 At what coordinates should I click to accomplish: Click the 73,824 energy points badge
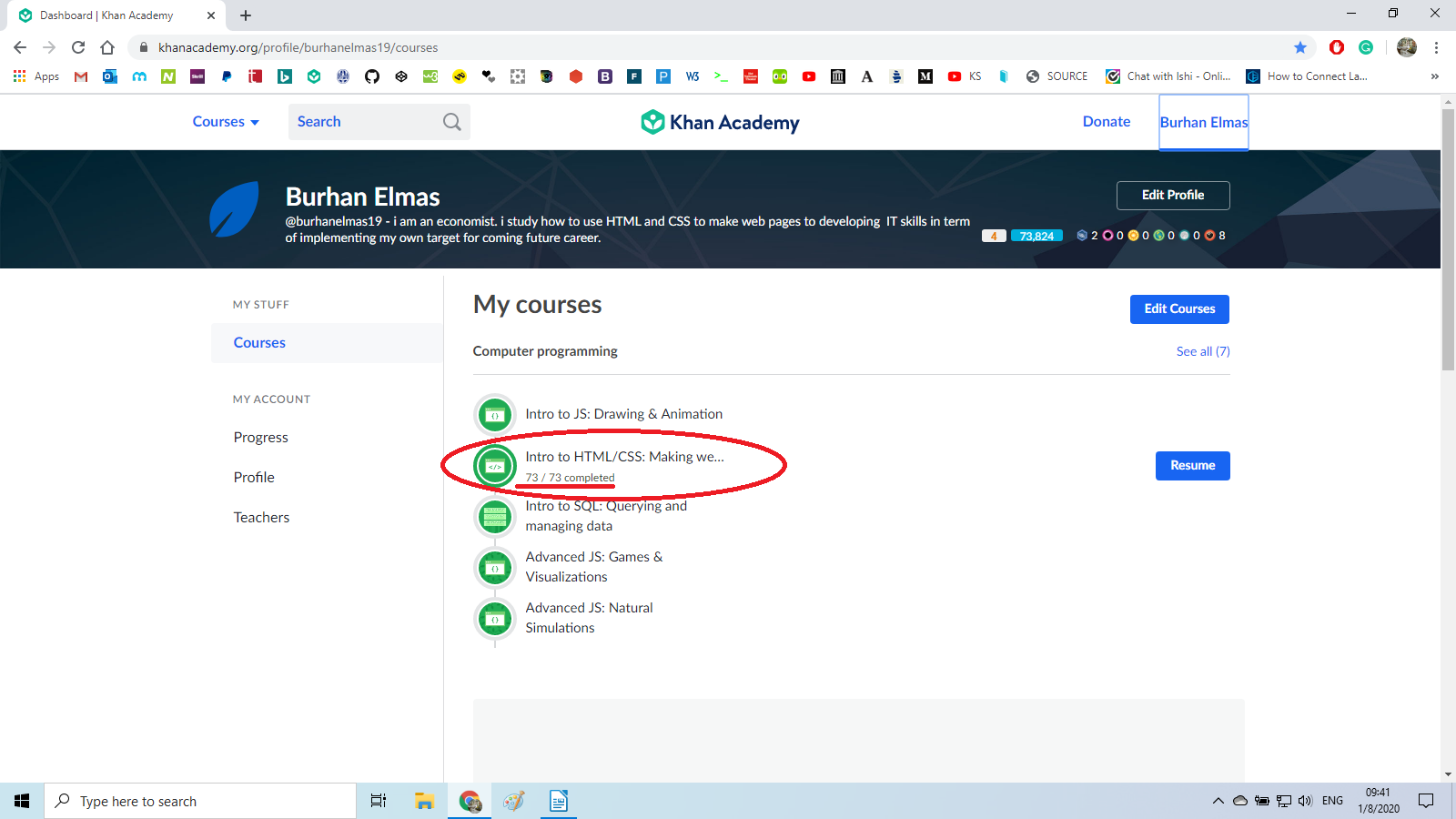click(x=1036, y=236)
